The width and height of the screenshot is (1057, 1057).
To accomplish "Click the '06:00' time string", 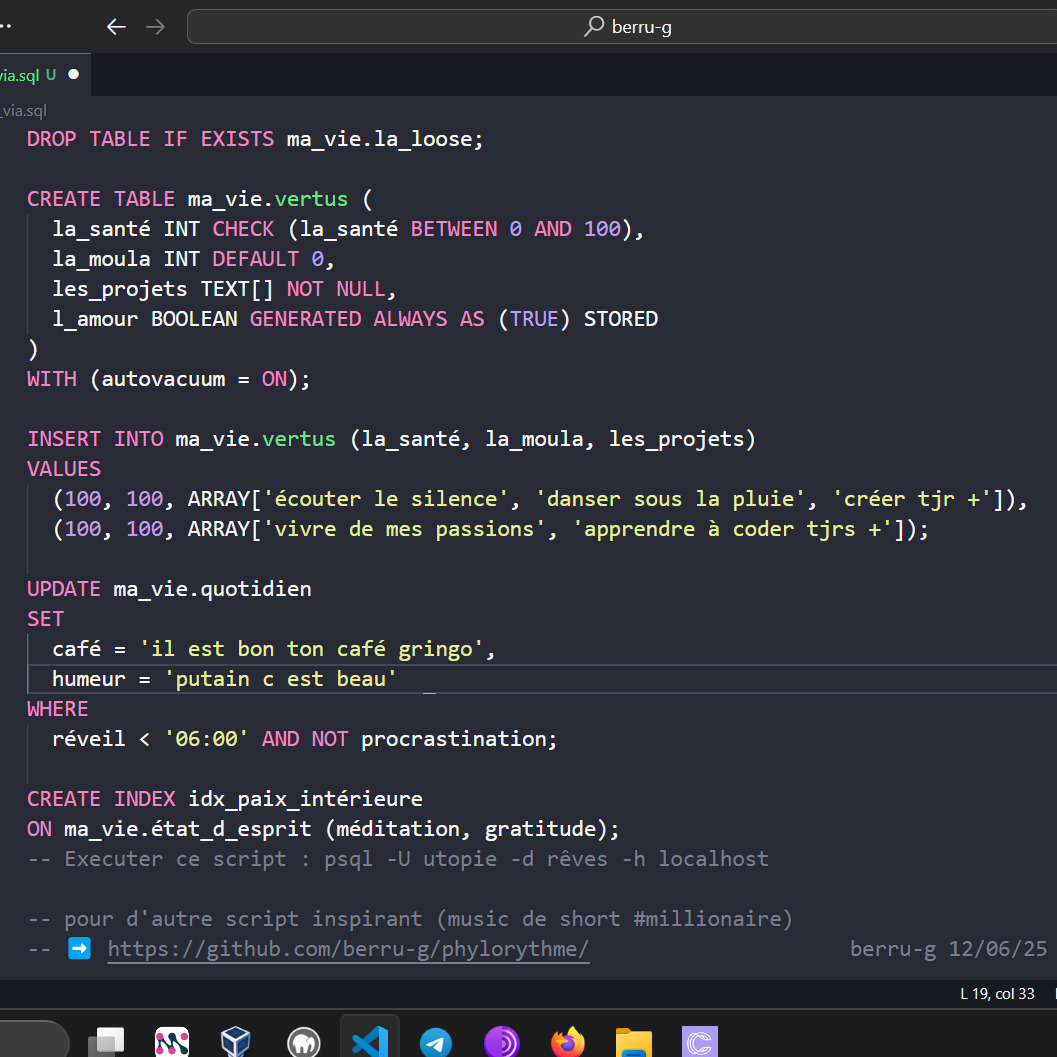I will (x=206, y=739).
